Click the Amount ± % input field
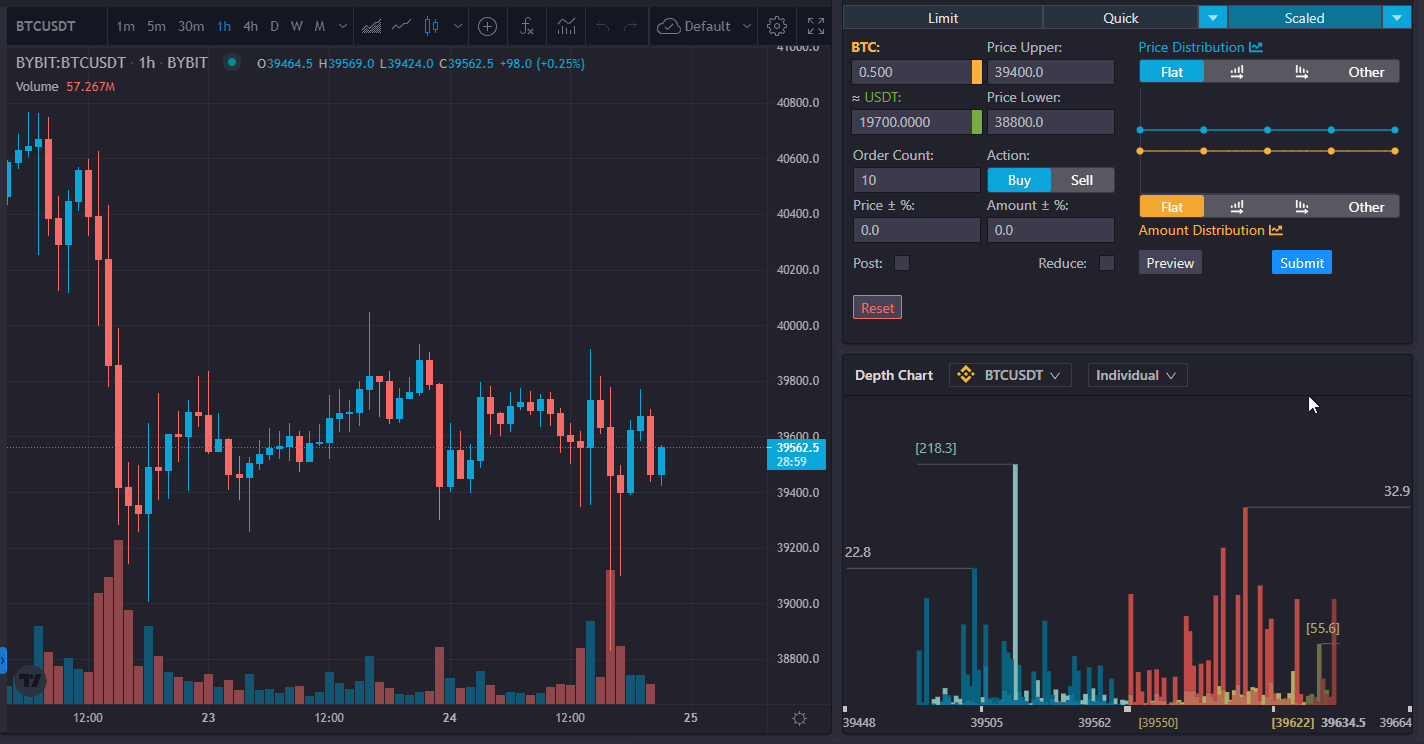 pos(1050,230)
